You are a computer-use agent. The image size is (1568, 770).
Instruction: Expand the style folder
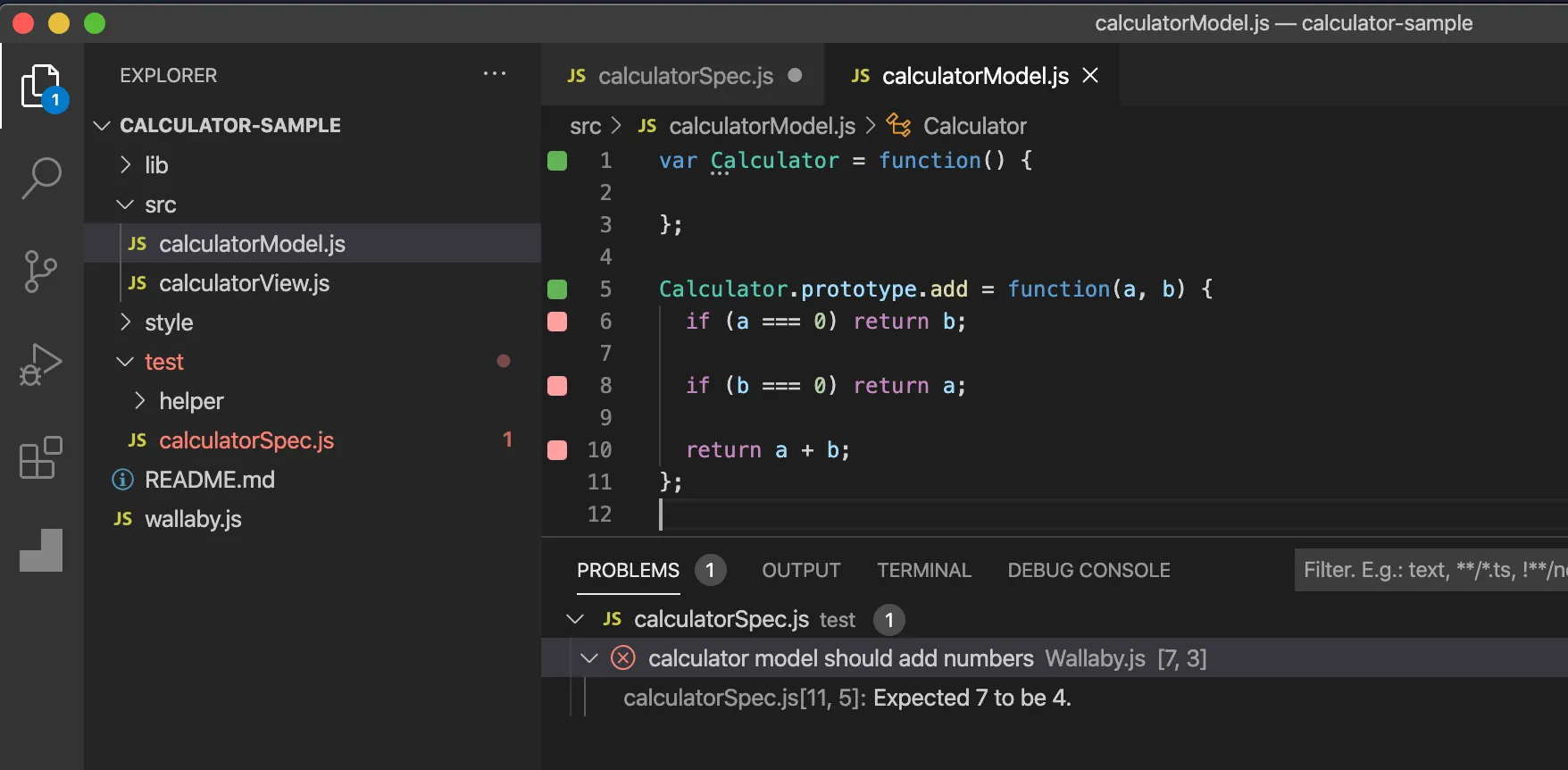tap(125, 322)
